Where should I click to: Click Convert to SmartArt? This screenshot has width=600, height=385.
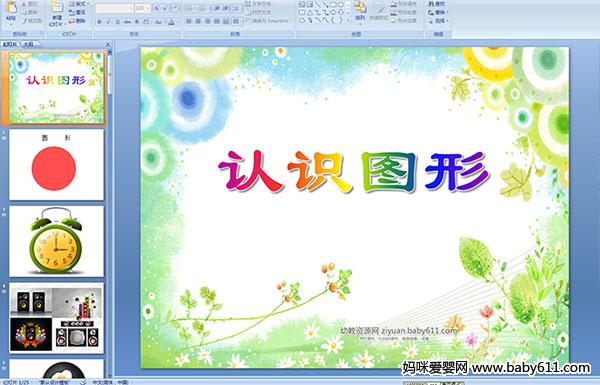269,21
